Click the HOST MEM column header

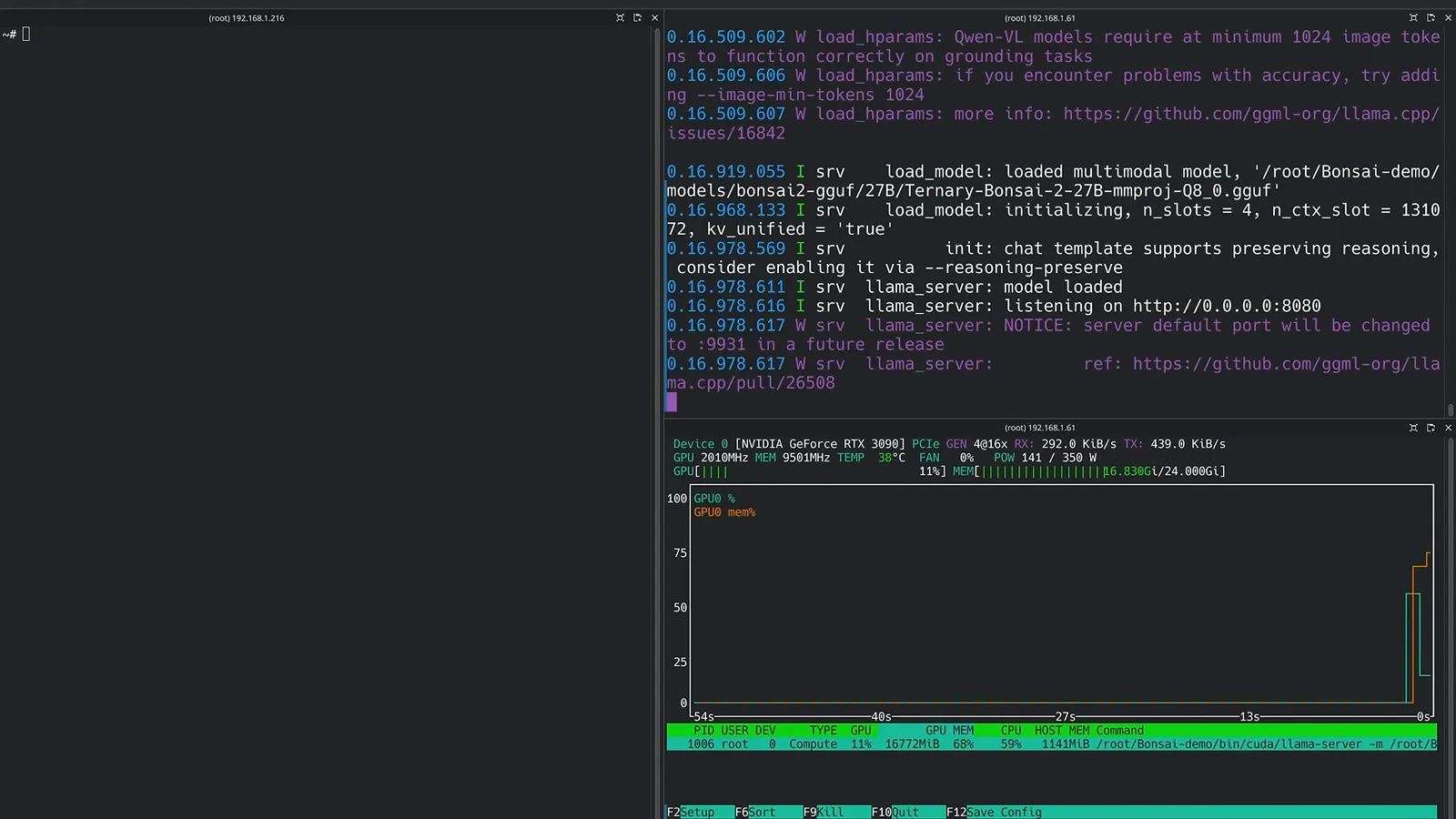coord(1062,731)
